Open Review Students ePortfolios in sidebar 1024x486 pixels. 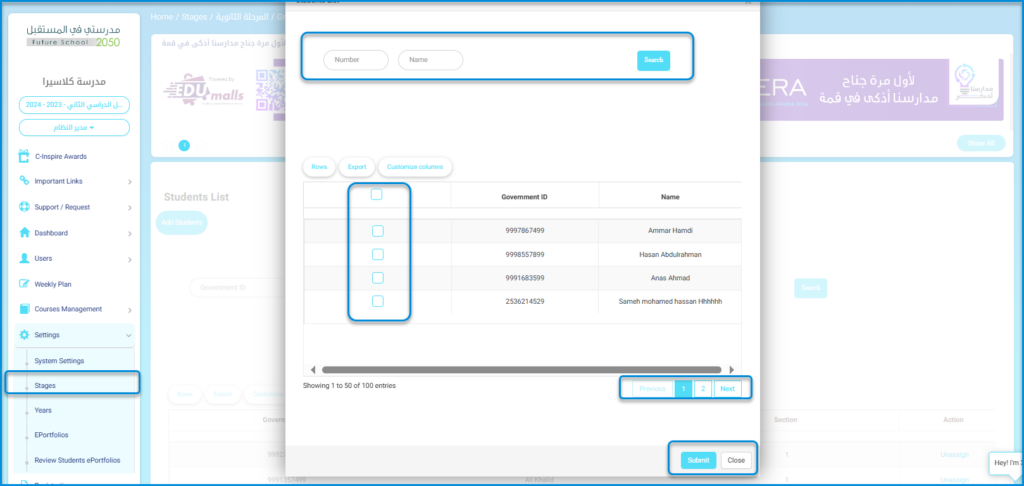click(x=77, y=460)
